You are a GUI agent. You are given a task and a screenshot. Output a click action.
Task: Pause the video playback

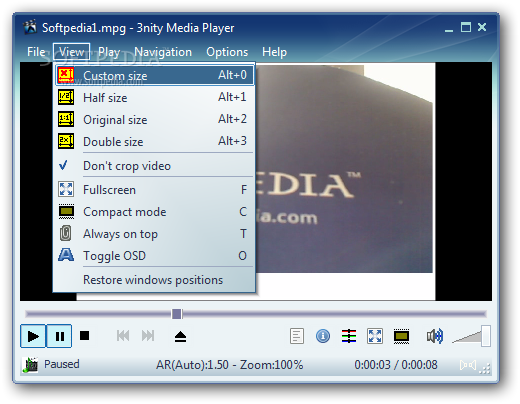click(x=59, y=336)
